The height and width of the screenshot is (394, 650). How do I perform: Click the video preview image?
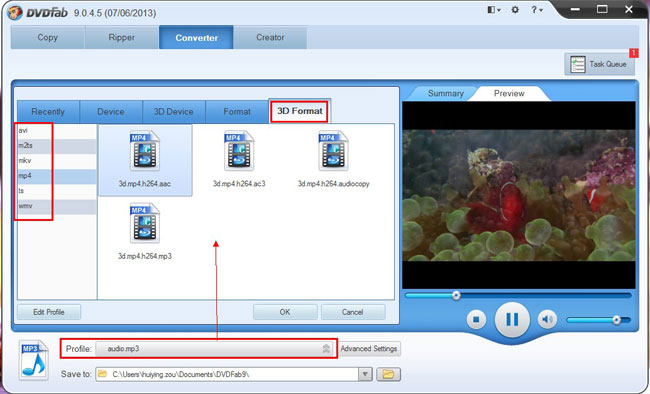(x=519, y=195)
